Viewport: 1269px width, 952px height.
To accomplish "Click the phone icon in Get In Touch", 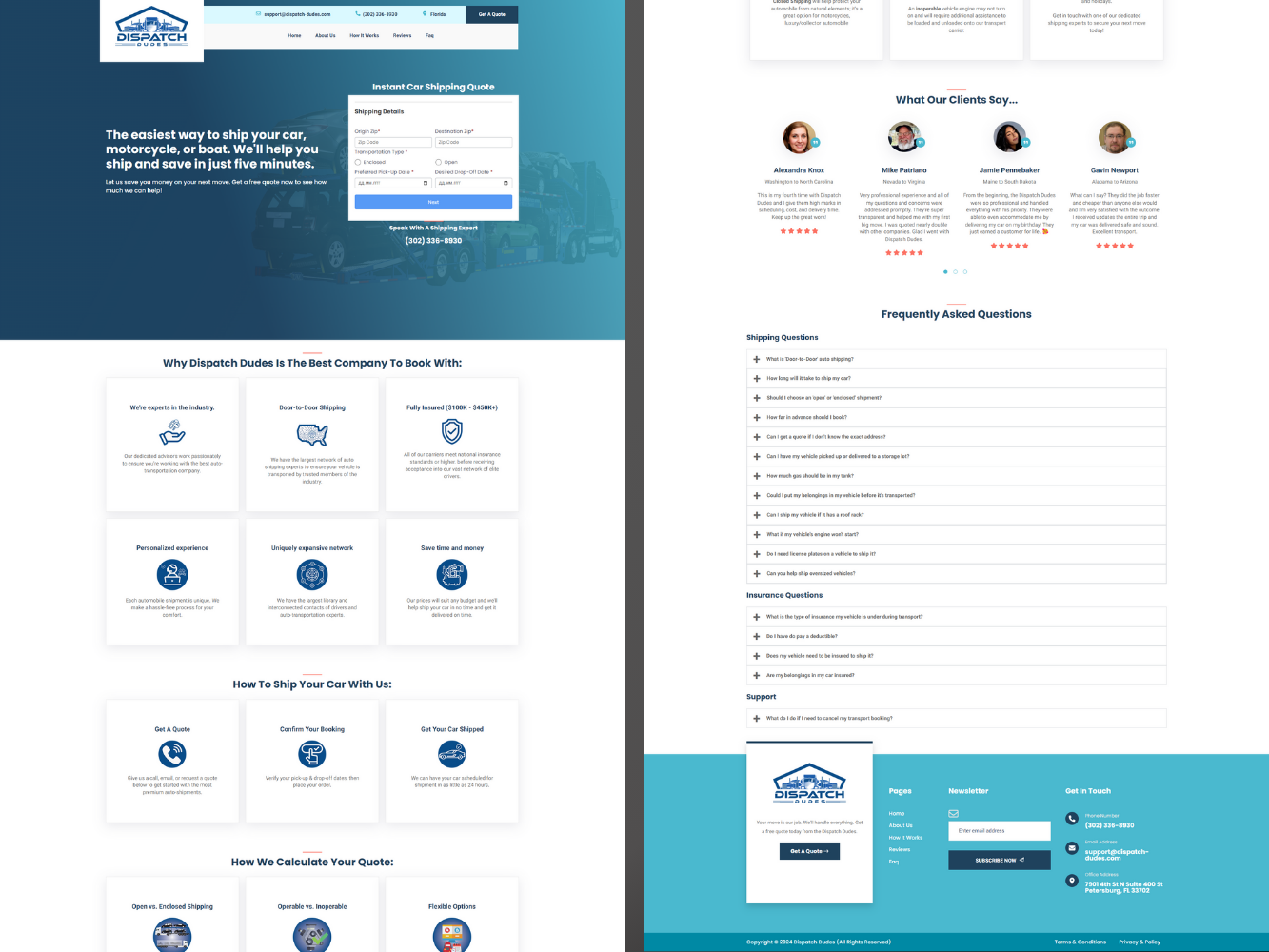I will pos(1072,819).
